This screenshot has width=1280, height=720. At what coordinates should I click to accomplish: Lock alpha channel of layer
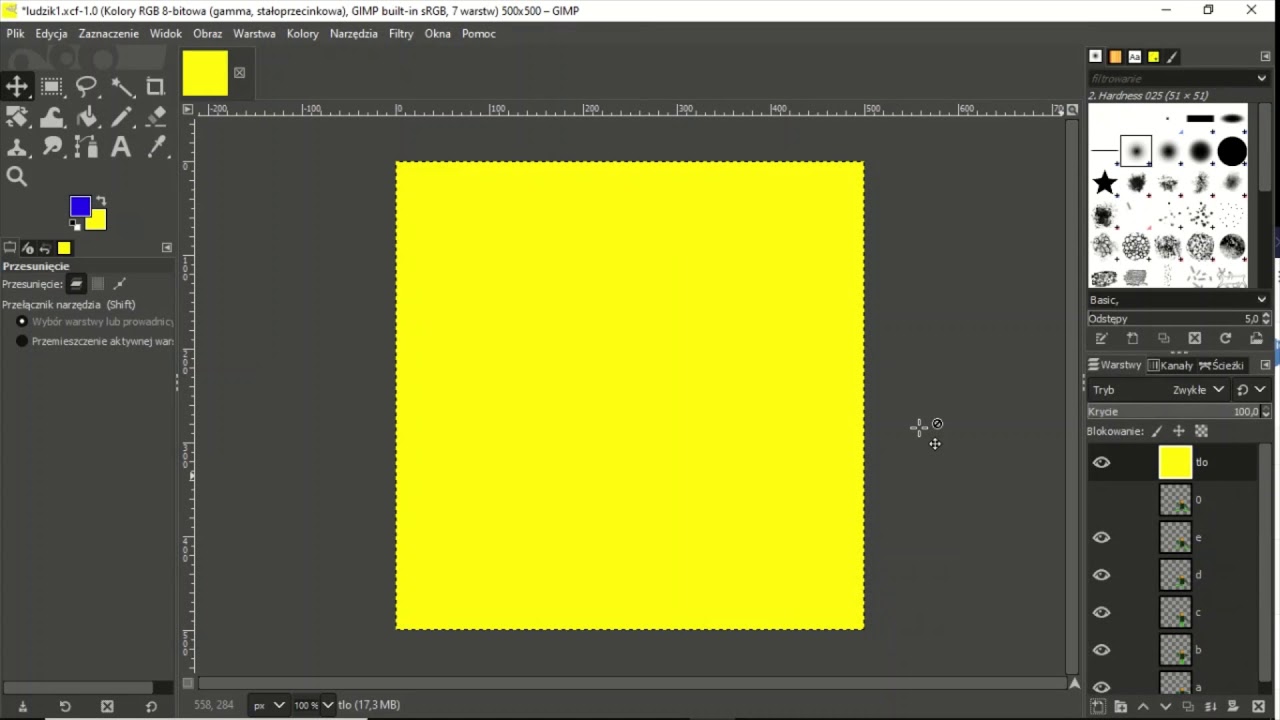[1201, 431]
